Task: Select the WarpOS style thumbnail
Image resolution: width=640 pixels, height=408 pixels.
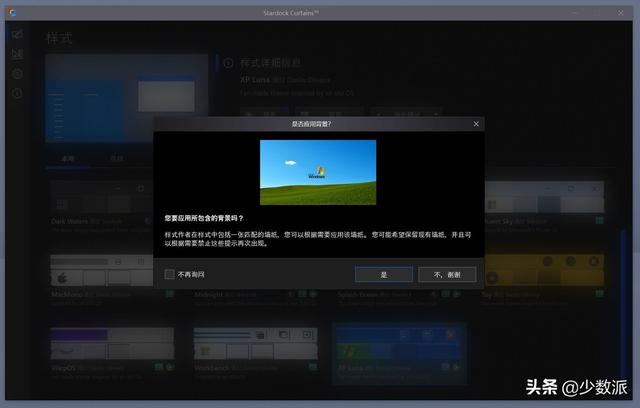Action: 112,343
